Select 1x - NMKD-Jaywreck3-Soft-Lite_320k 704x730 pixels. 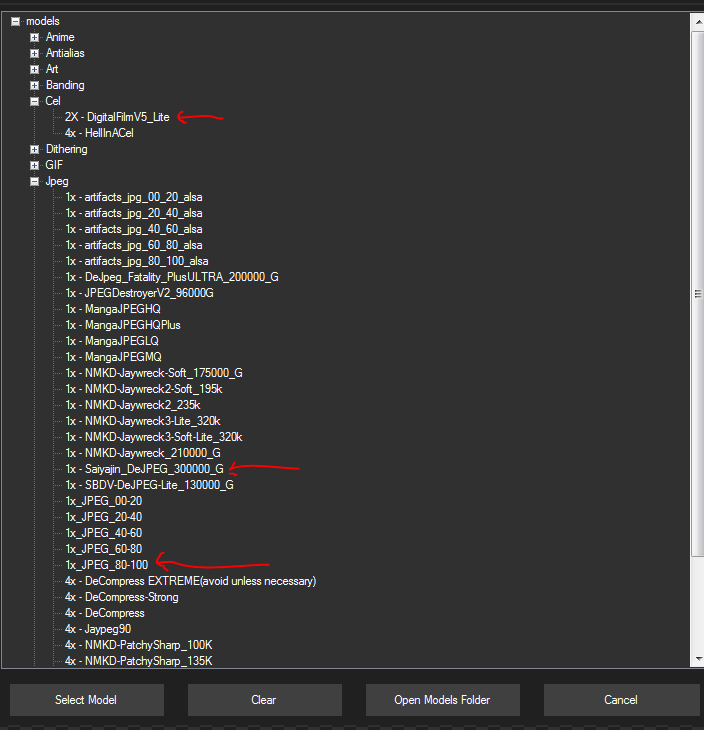(x=154, y=437)
